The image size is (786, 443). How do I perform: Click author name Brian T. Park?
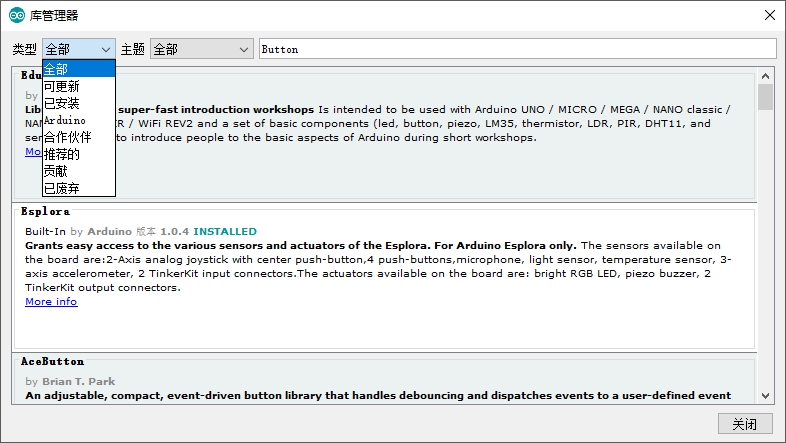click(x=79, y=381)
